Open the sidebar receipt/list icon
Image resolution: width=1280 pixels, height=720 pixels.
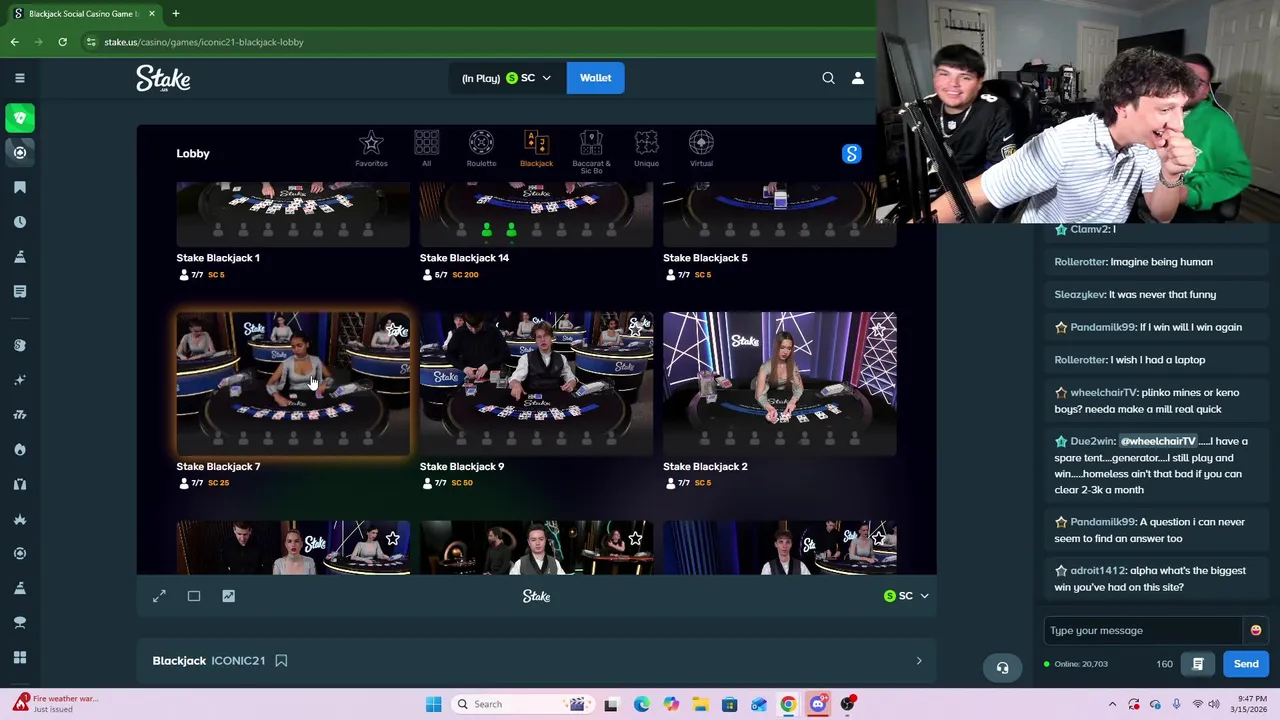(19, 291)
